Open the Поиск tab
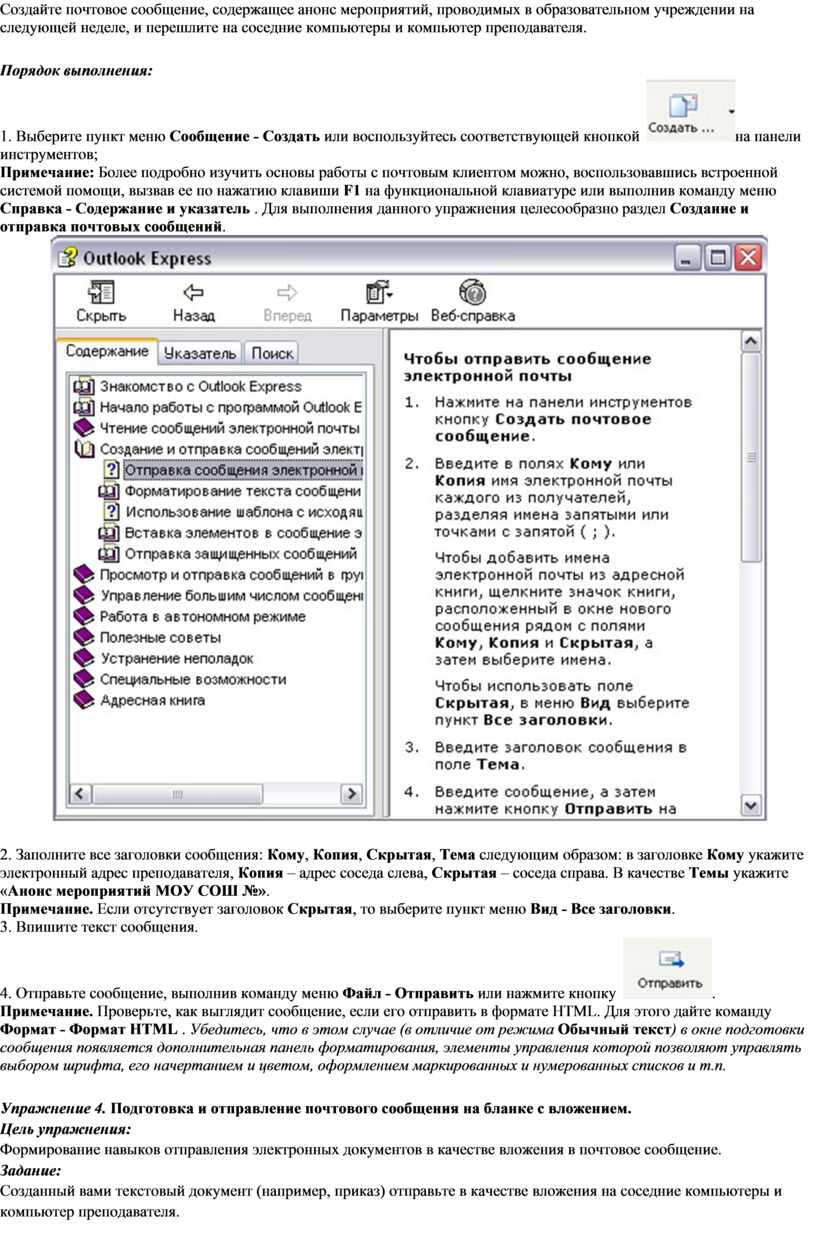This screenshot has width=816, height=1246. click(x=272, y=353)
